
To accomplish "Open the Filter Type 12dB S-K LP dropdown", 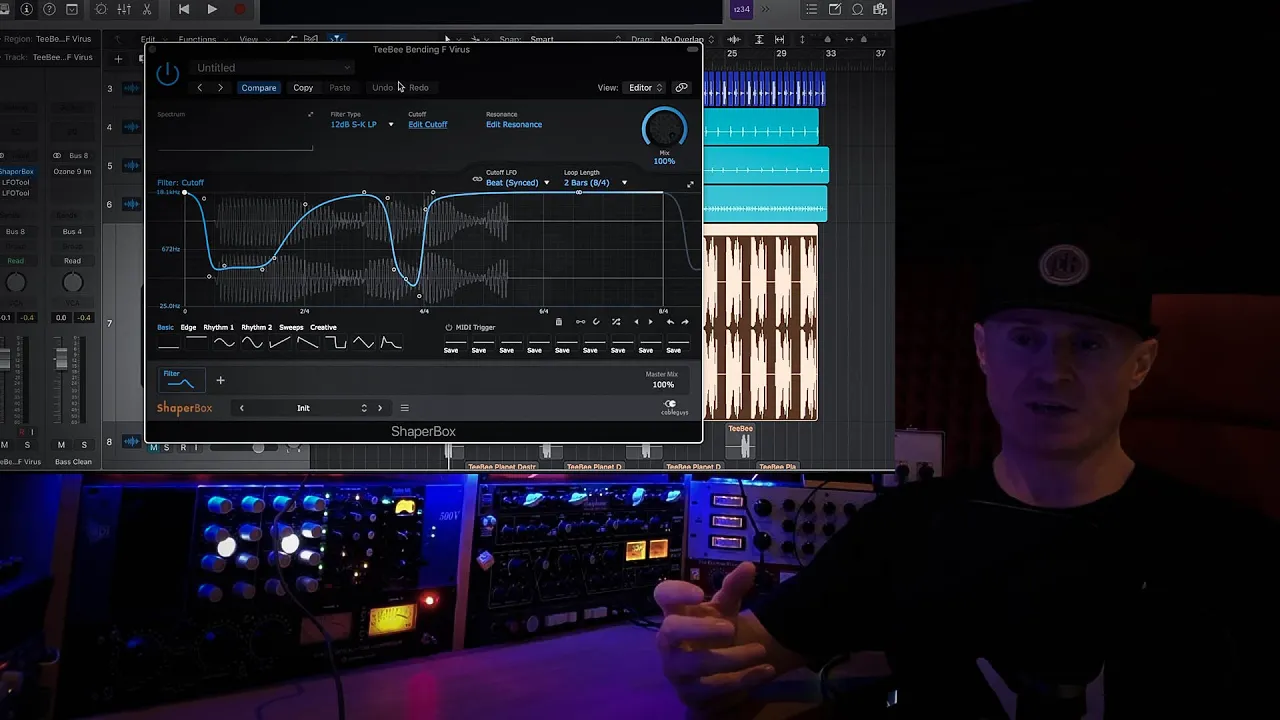I will coord(362,125).
